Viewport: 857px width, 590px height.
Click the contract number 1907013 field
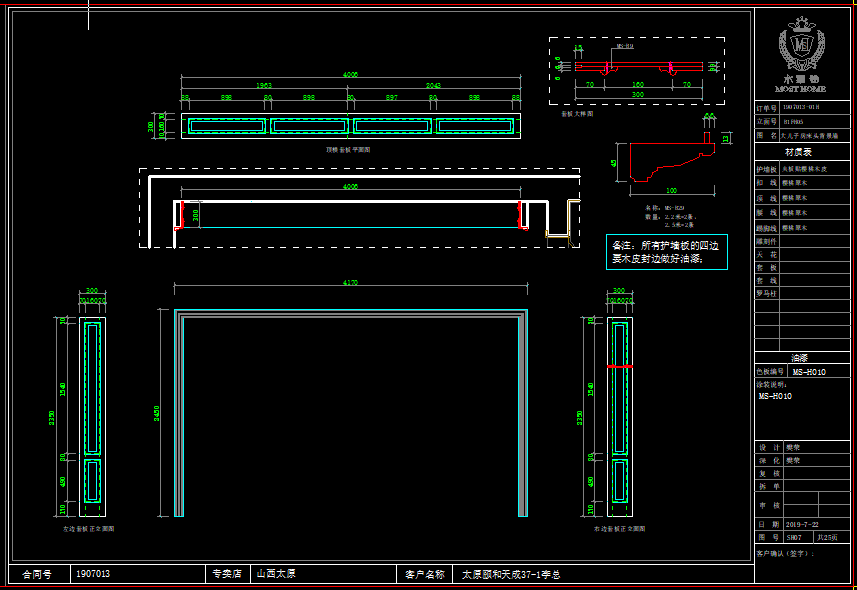[92, 574]
